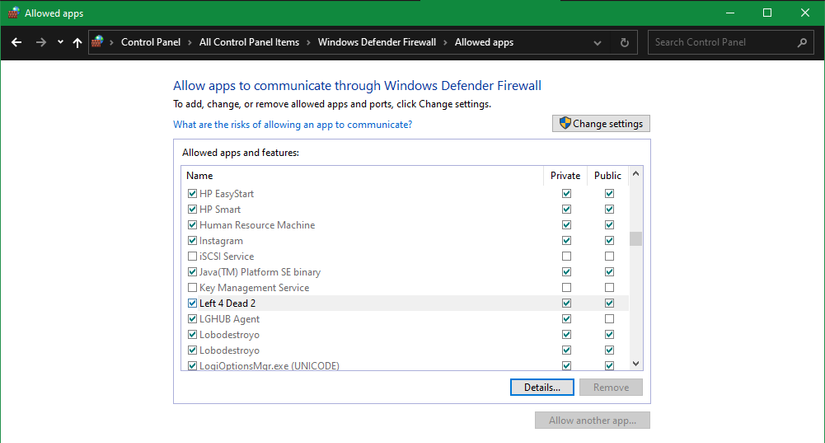Uncheck Private box for Left 4 Dead 2
The width and height of the screenshot is (825, 443).
[x=567, y=303]
